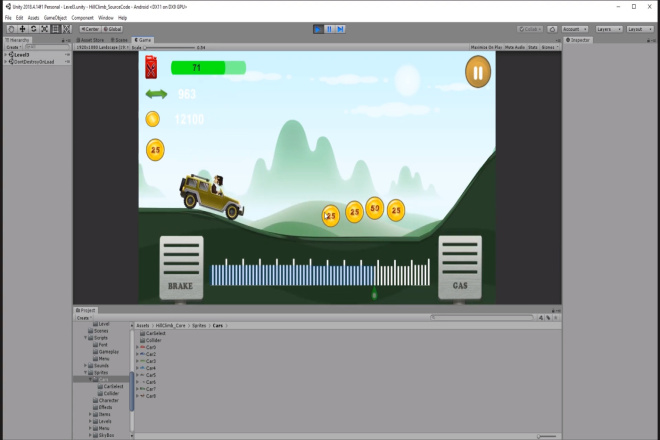
Task: Open the GameObject menu
Action: 55,18
